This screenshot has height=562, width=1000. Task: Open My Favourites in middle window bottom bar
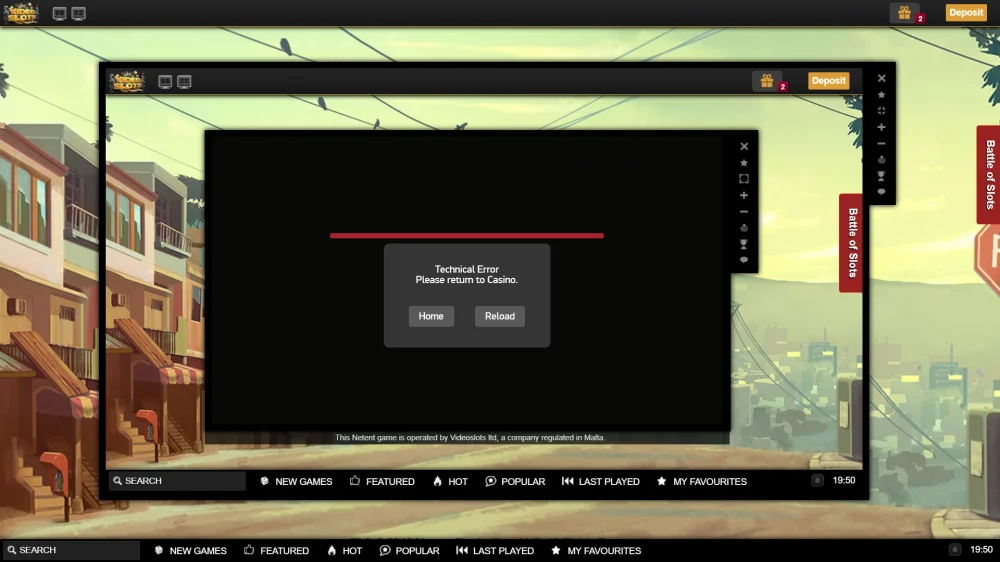(x=702, y=482)
